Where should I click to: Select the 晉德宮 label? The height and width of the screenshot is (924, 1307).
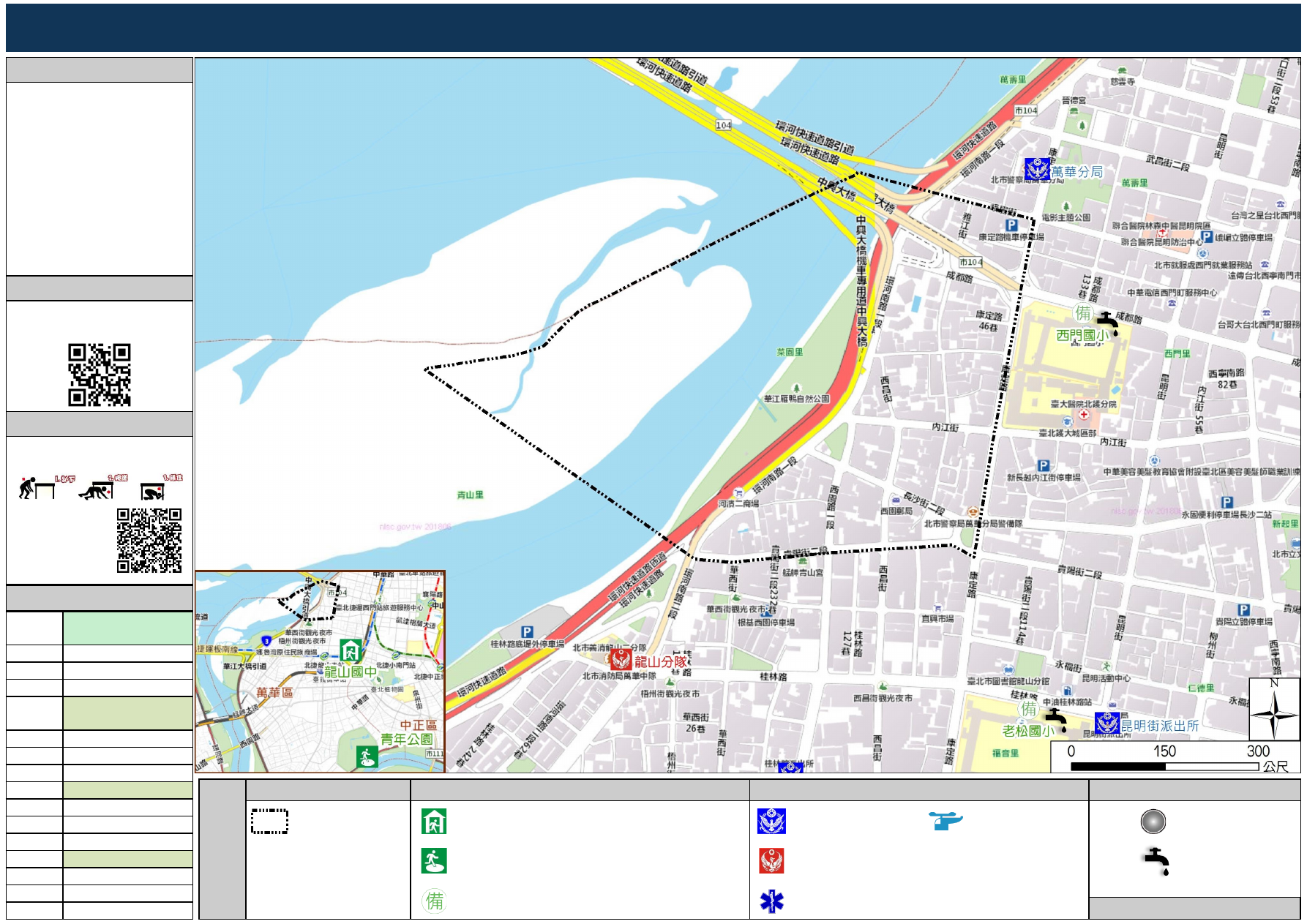point(1074,100)
